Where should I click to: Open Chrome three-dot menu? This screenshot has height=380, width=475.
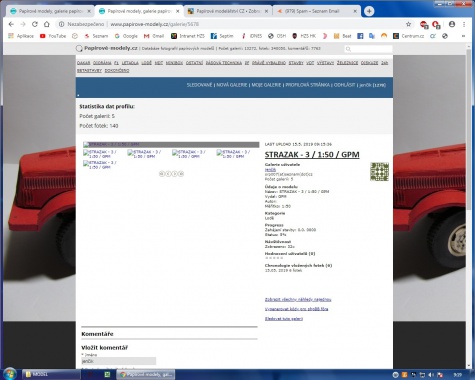(464, 24)
